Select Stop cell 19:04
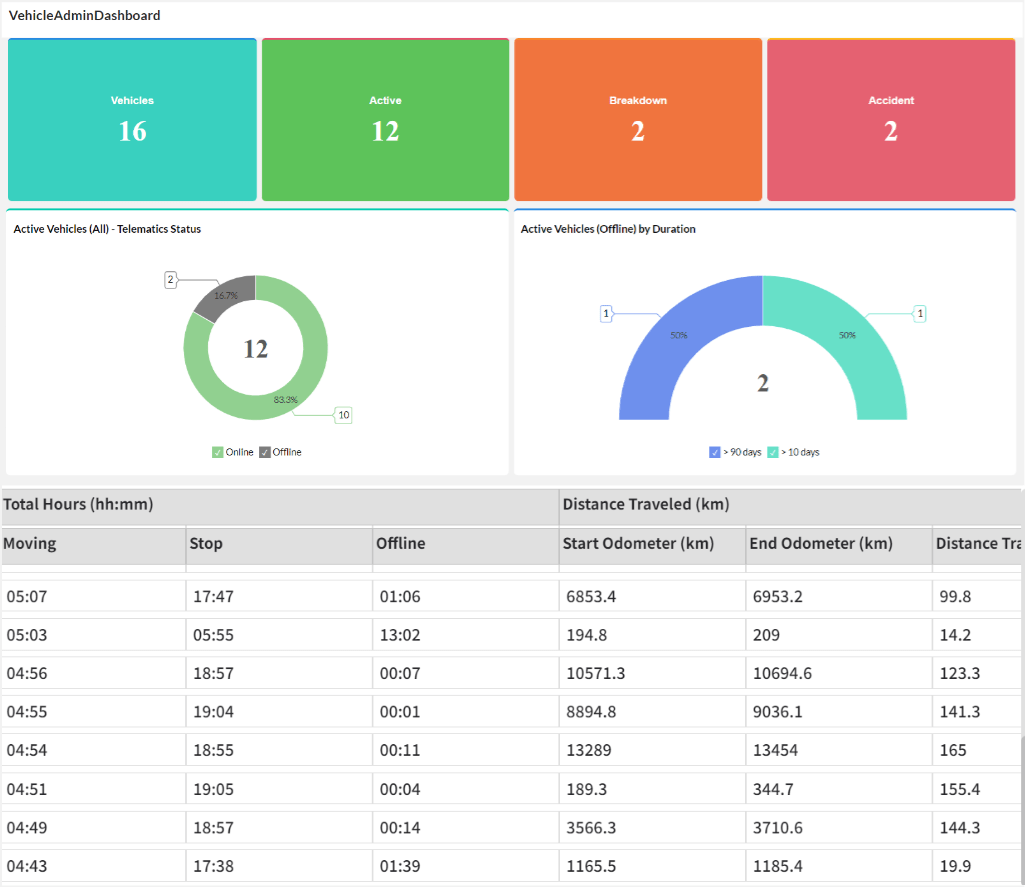The image size is (1025, 887). [279, 712]
